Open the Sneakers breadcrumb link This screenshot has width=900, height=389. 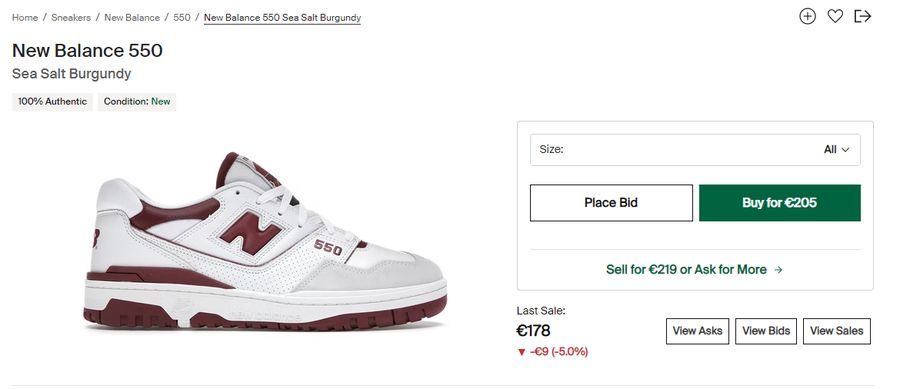tap(71, 17)
